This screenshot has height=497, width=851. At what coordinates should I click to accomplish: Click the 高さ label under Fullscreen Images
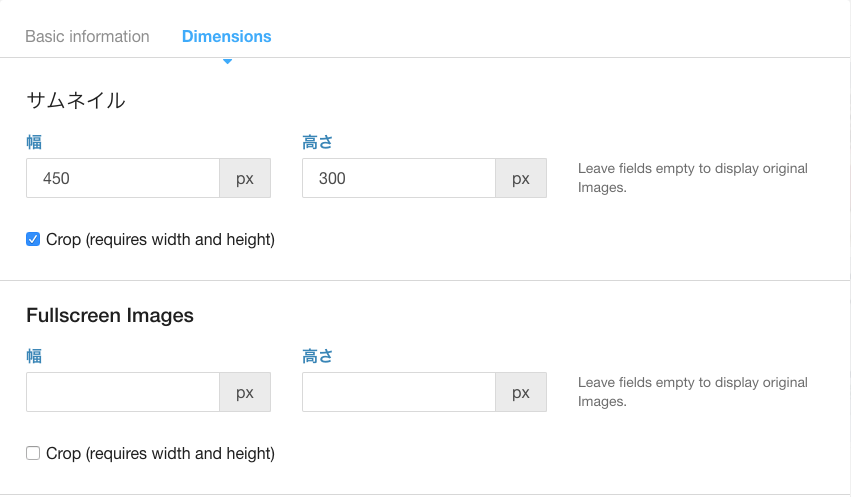pos(317,356)
